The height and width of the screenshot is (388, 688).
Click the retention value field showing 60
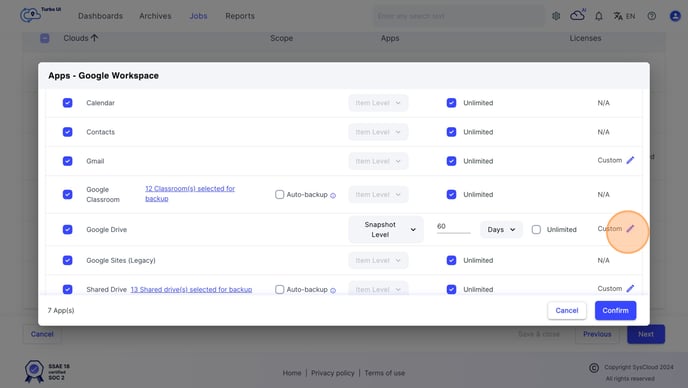(453, 227)
